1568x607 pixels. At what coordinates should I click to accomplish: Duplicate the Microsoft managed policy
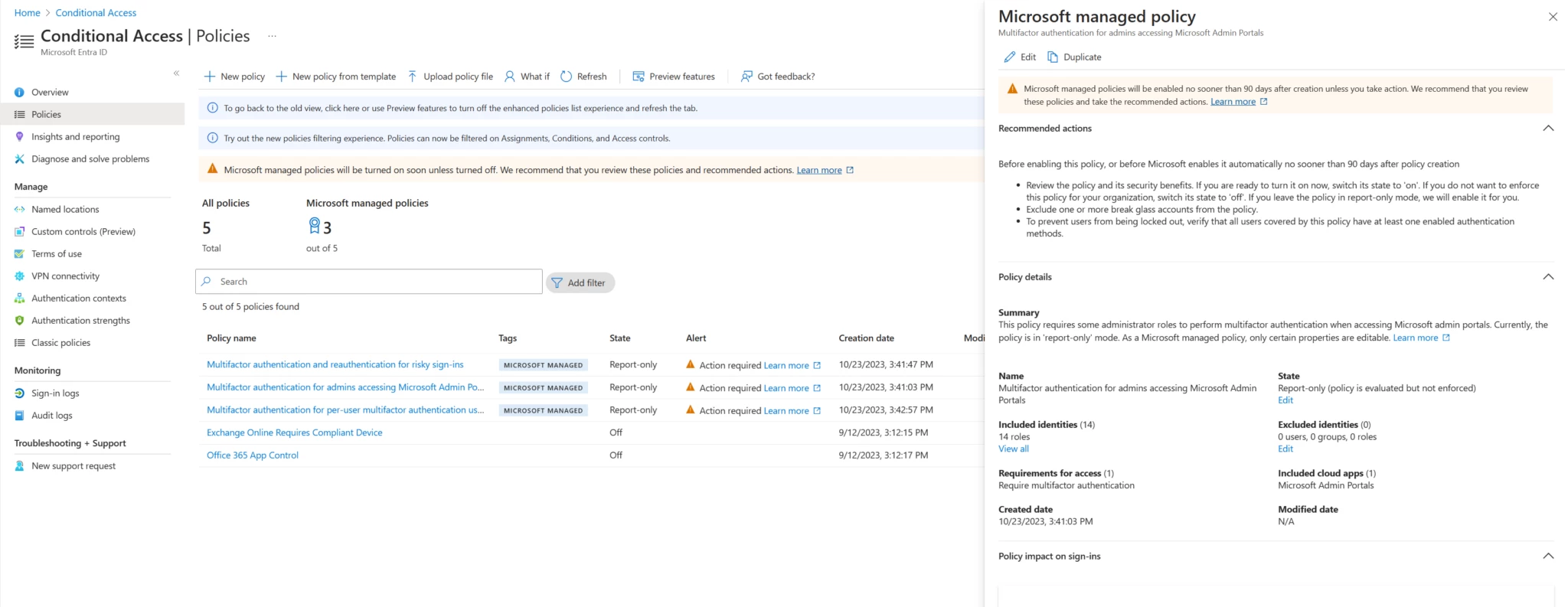1074,57
